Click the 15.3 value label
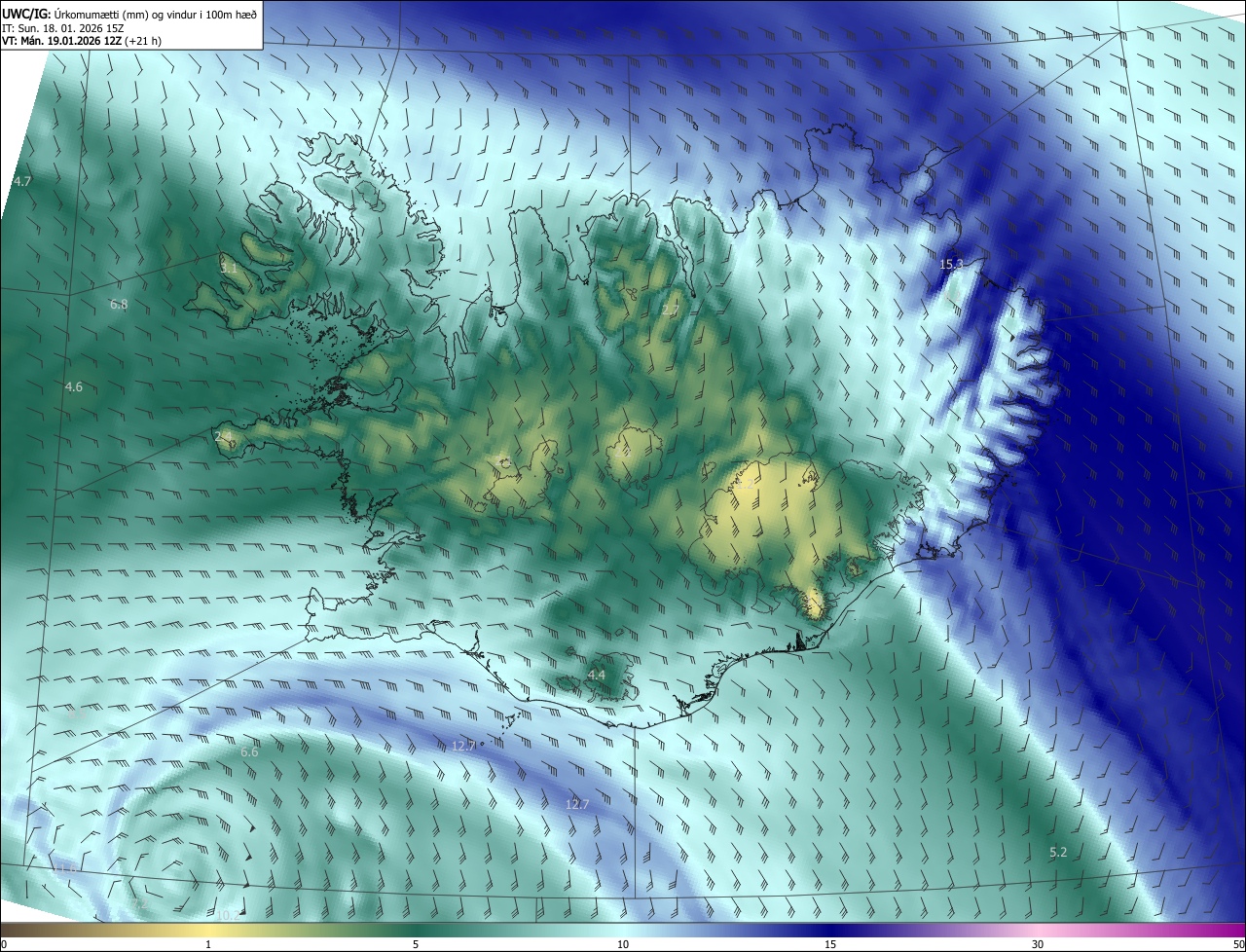This screenshot has height=952, width=1246. click(x=951, y=265)
